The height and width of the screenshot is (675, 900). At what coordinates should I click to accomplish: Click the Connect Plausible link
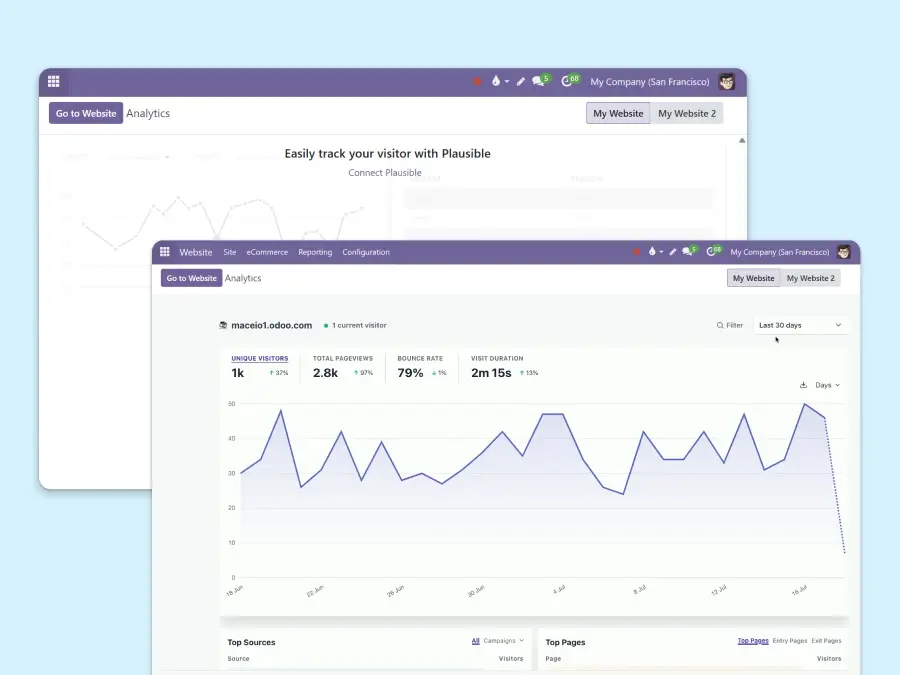point(385,173)
